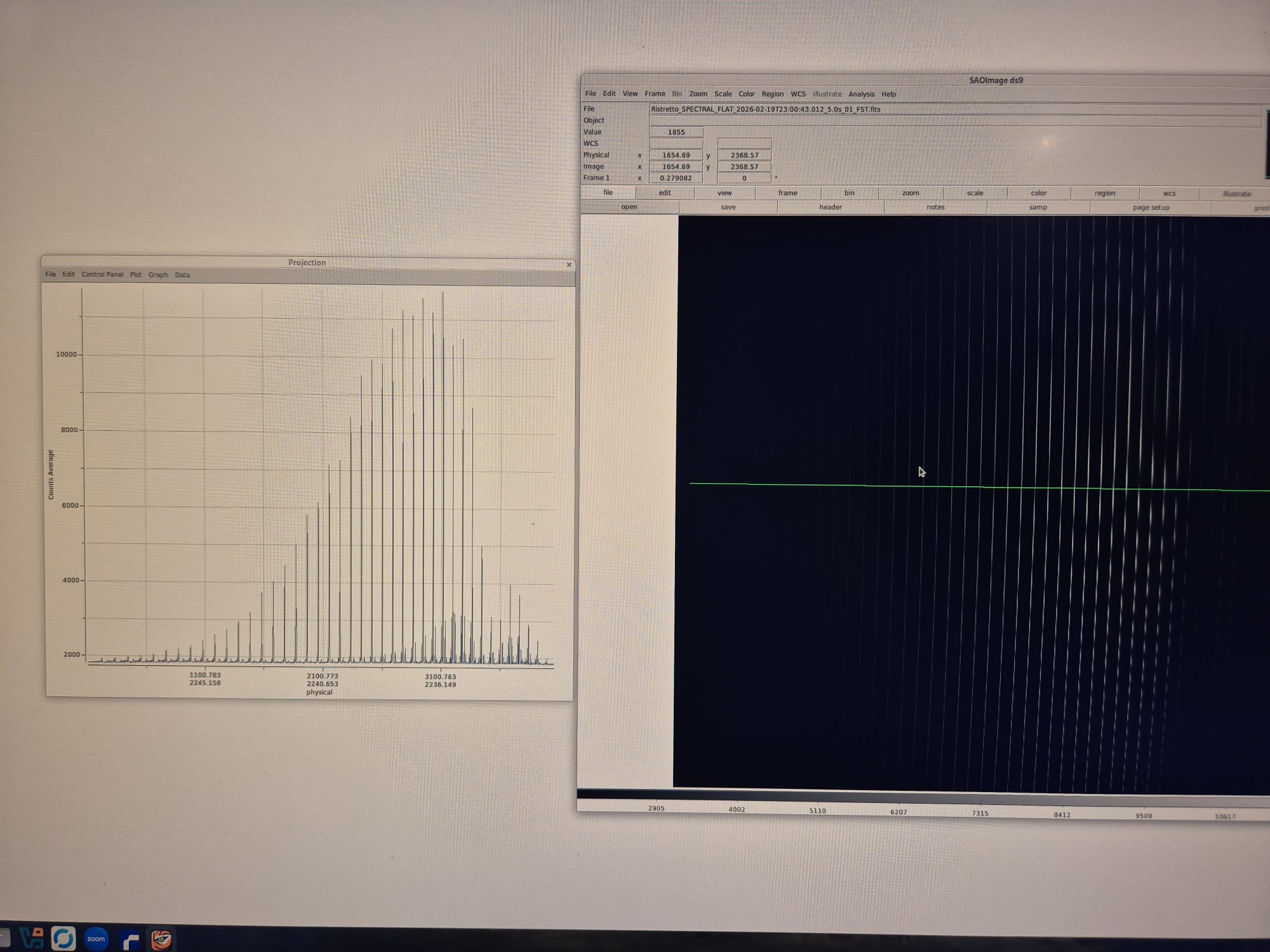This screenshot has height=952, width=1270.
Task: Open the Region menu in ds9
Action: point(772,94)
